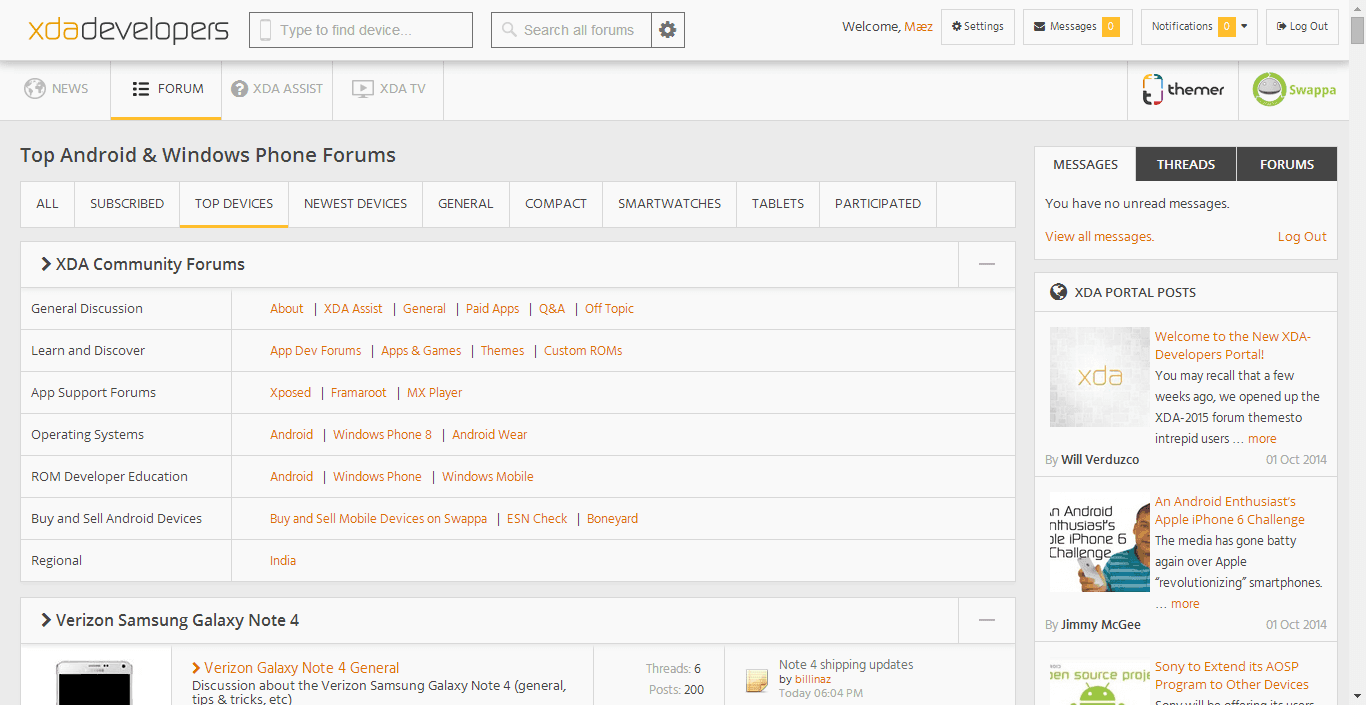This screenshot has height=705, width=1366.
Task: Select the MESSAGES sidebar tab
Action: click(1085, 165)
